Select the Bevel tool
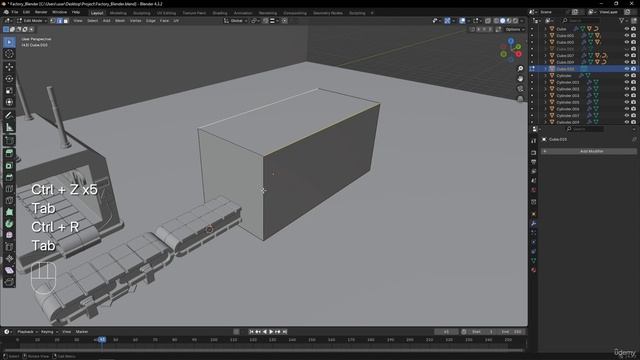 (9, 177)
